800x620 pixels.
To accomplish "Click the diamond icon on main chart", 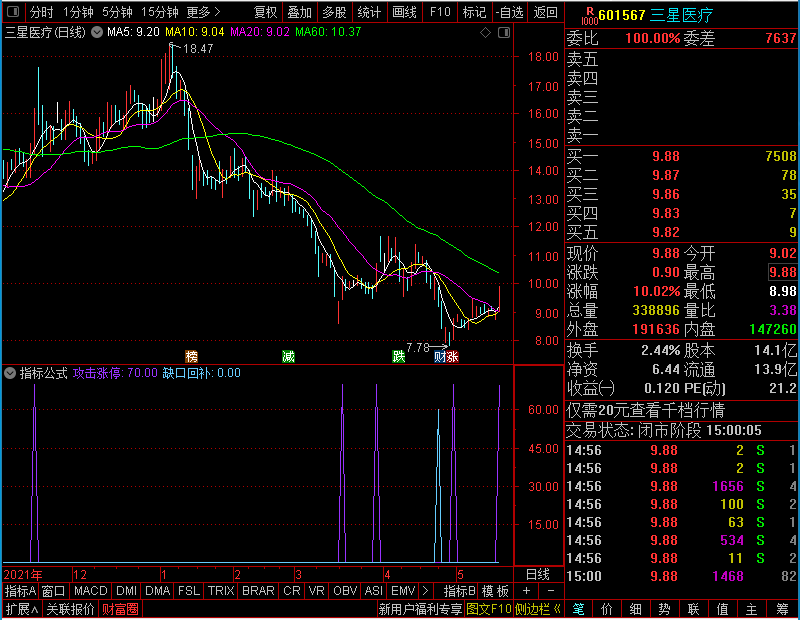I will [485, 33].
